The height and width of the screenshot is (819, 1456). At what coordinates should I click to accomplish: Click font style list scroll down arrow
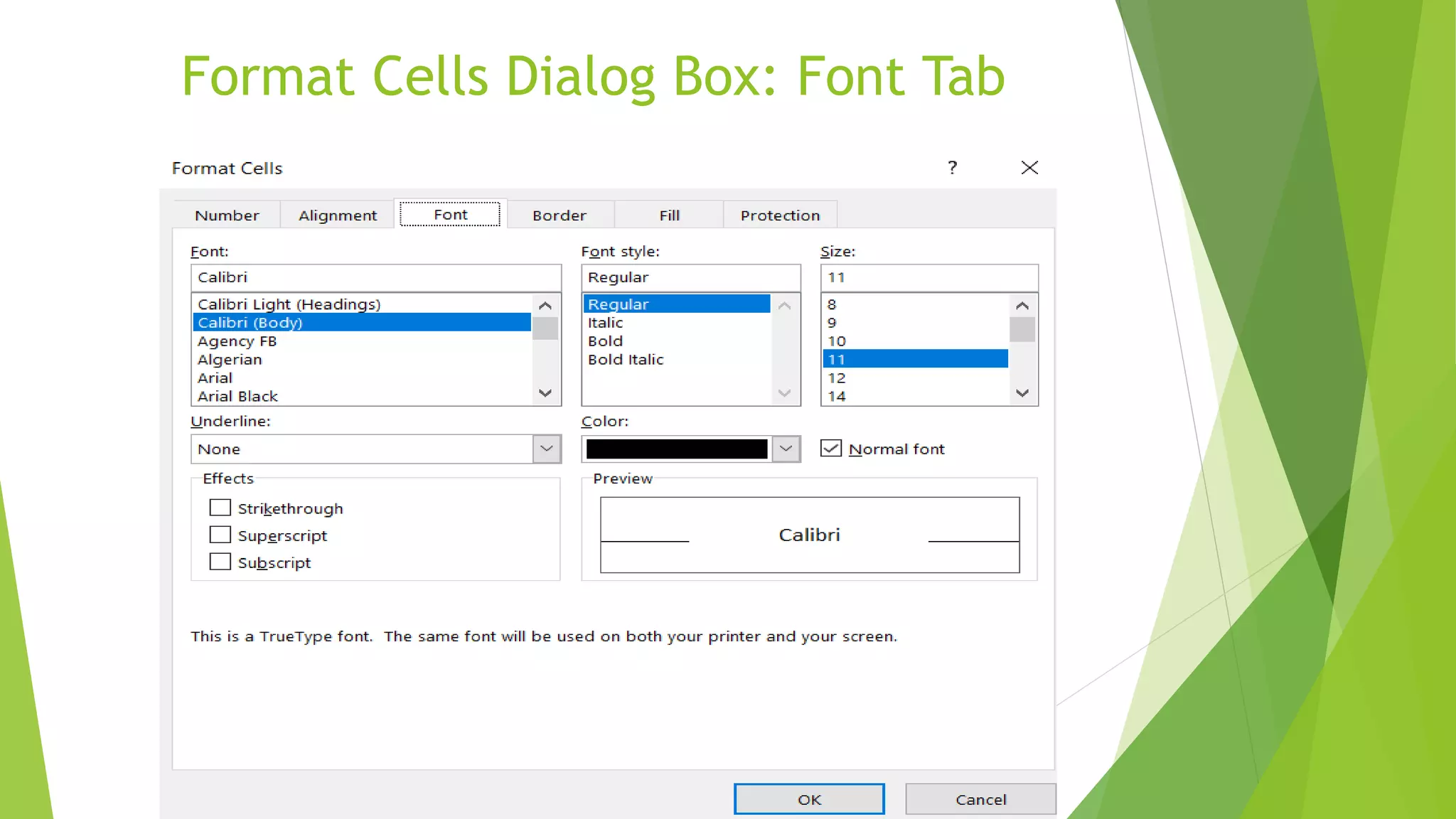tap(785, 392)
